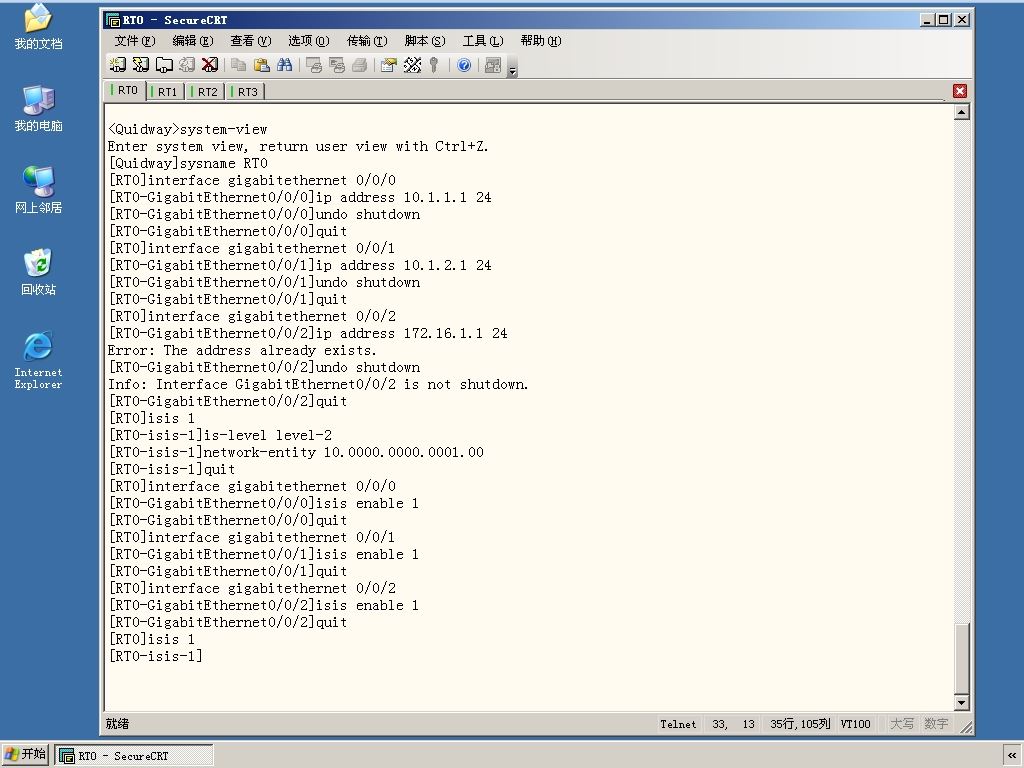Image resolution: width=1024 pixels, height=768 pixels.
Task: Close the active tab with red X
Action: click(959, 91)
